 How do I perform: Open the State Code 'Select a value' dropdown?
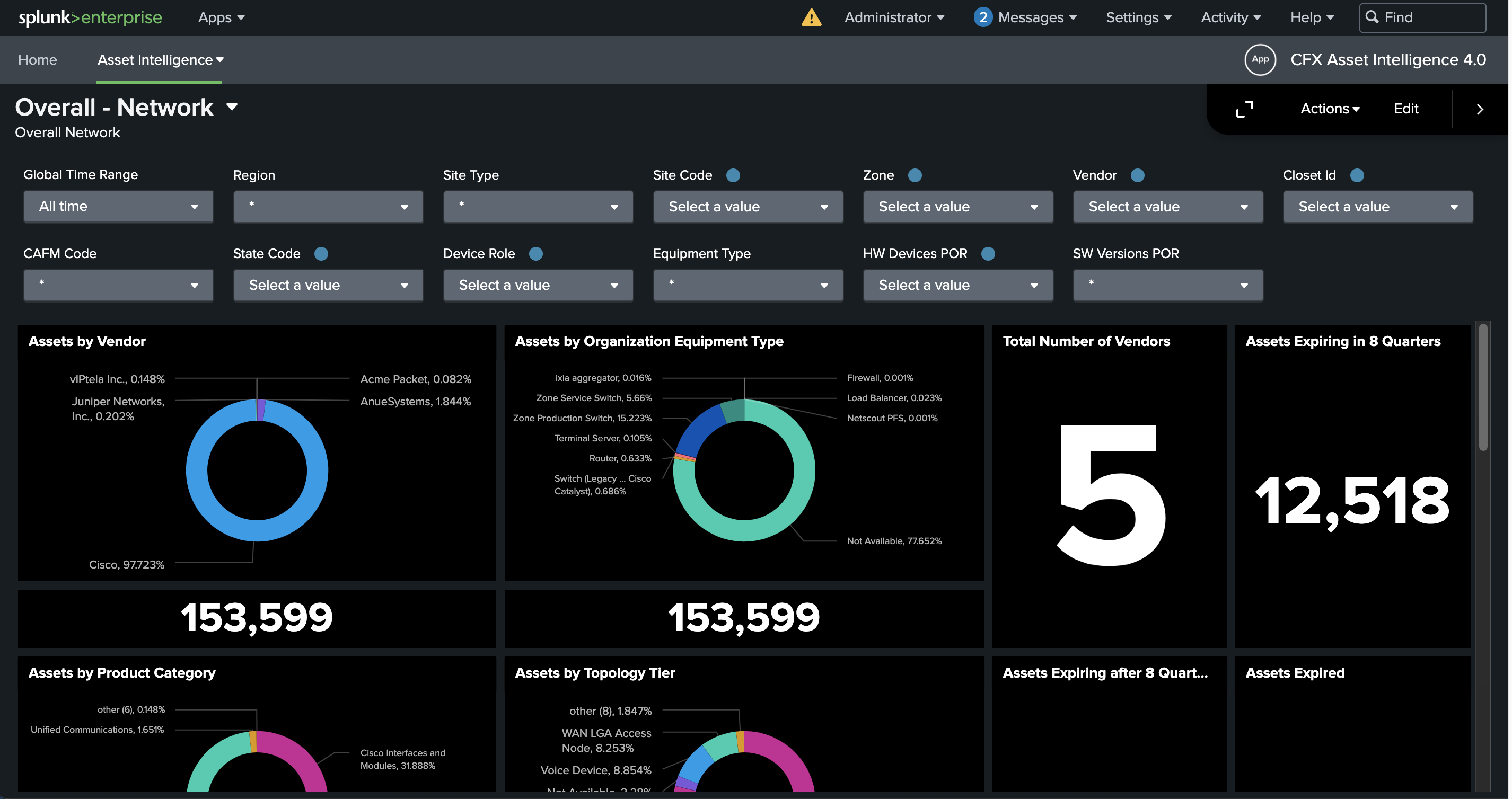(x=328, y=285)
